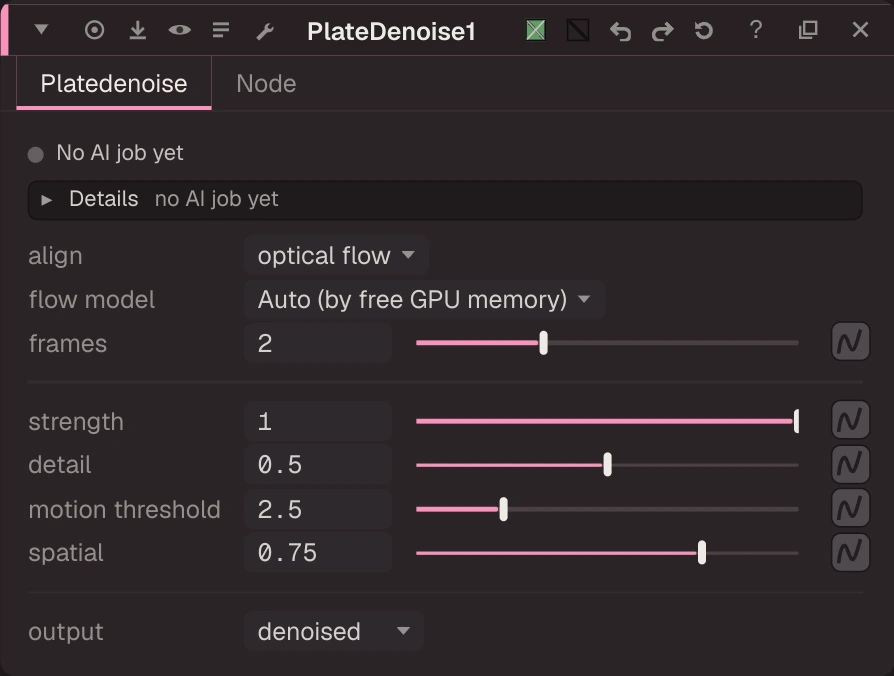Click the revert circular arrow icon
The width and height of the screenshot is (894, 676).
(x=704, y=30)
